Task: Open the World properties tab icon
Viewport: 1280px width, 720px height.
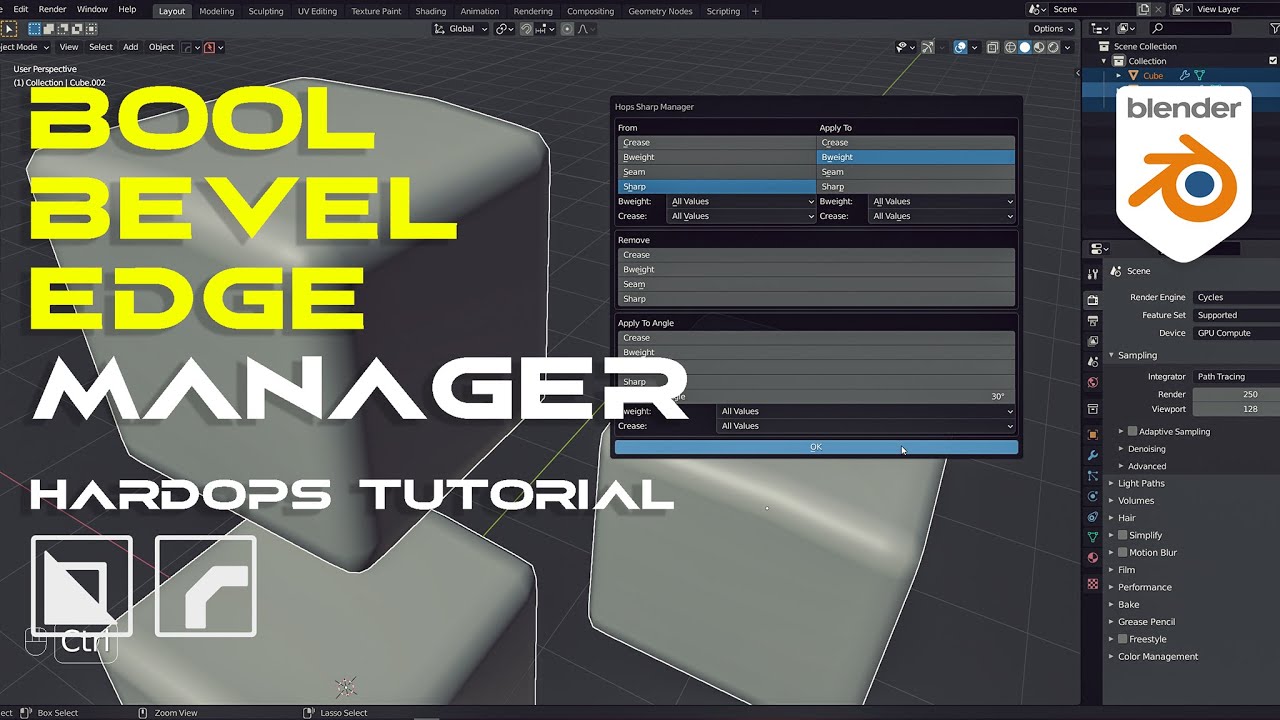Action: pos(1092,382)
